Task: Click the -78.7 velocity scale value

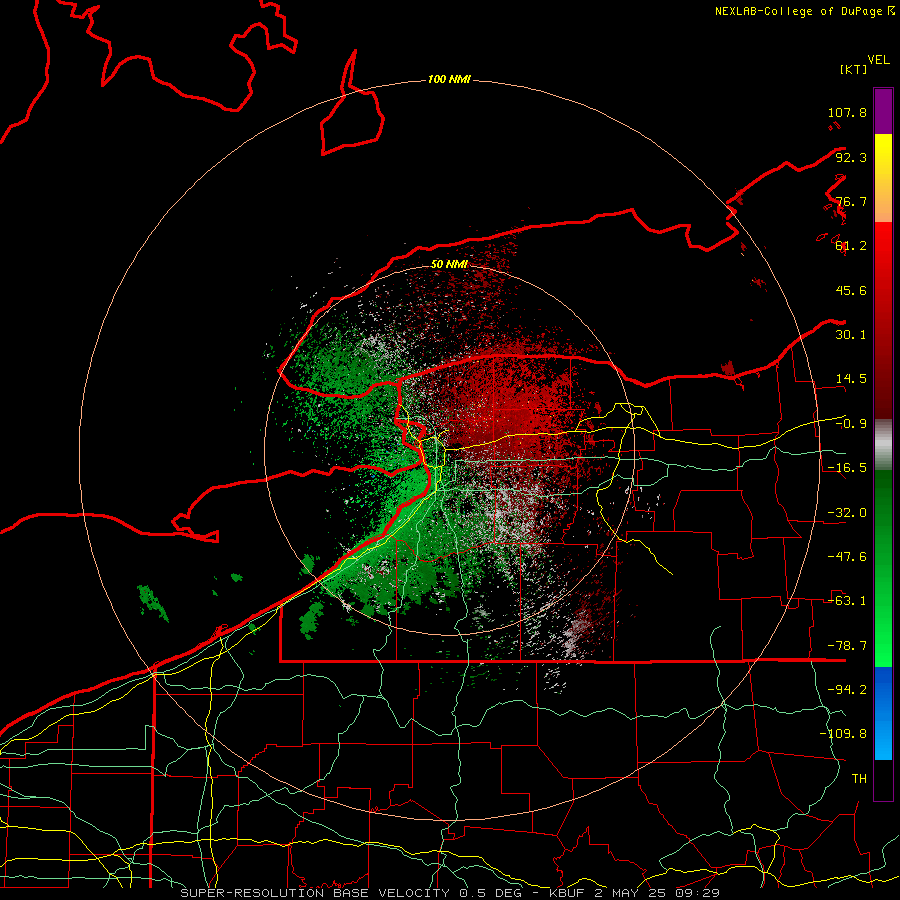Action: tap(847, 646)
